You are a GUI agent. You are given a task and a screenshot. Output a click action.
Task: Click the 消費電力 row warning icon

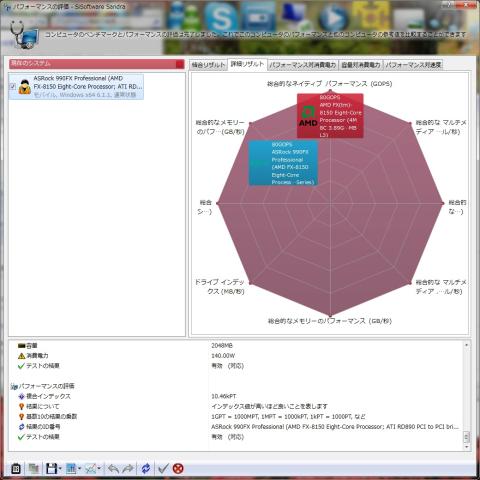[x=21, y=356]
